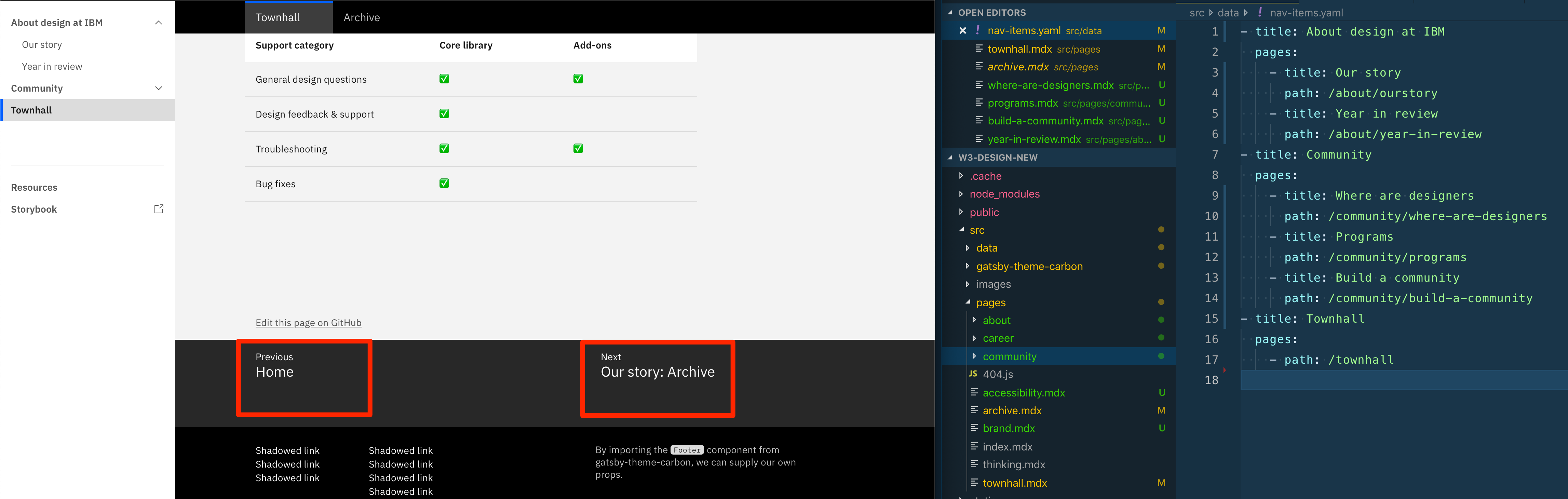Click data in the editor breadcrumb
The image size is (1568, 499).
click(x=1228, y=12)
